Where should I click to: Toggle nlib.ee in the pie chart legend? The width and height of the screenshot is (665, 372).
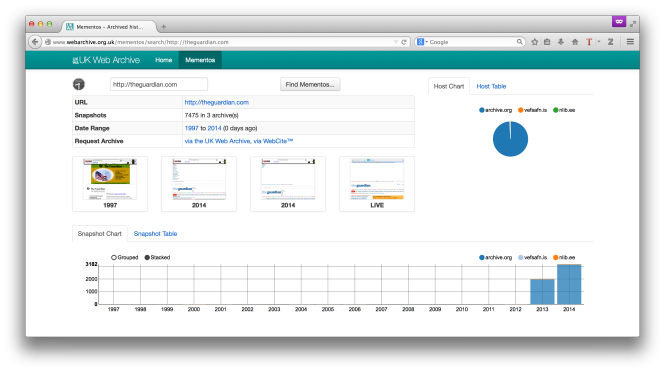[x=564, y=110]
